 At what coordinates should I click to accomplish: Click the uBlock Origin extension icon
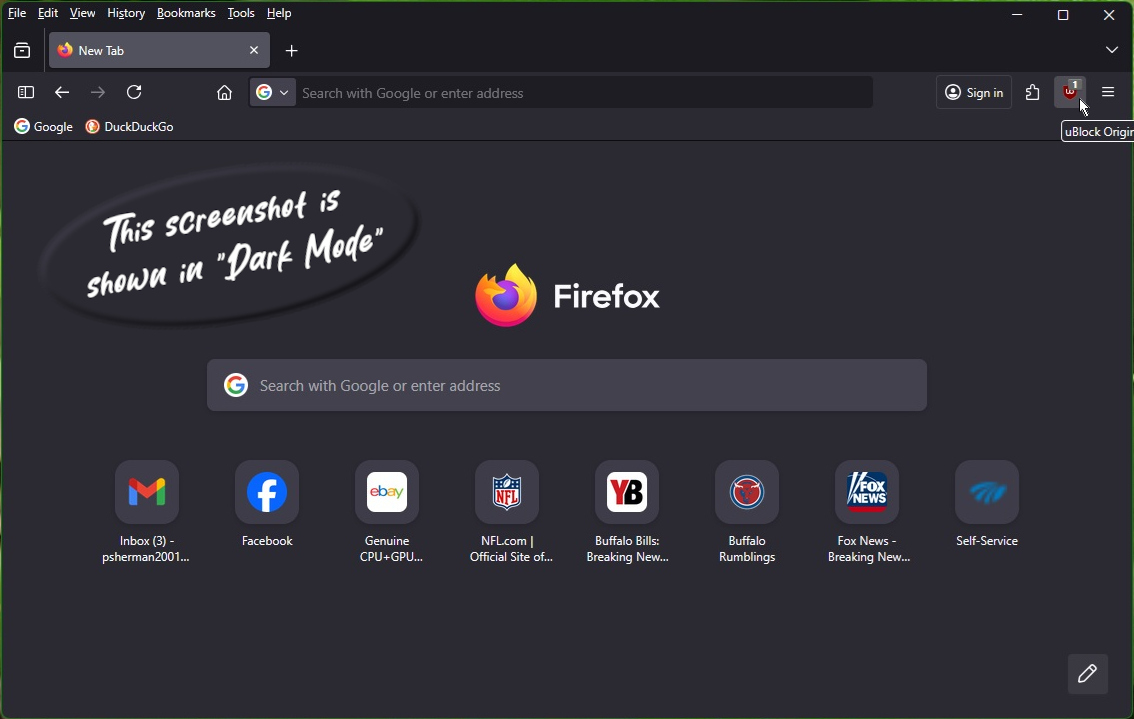coord(1071,92)
